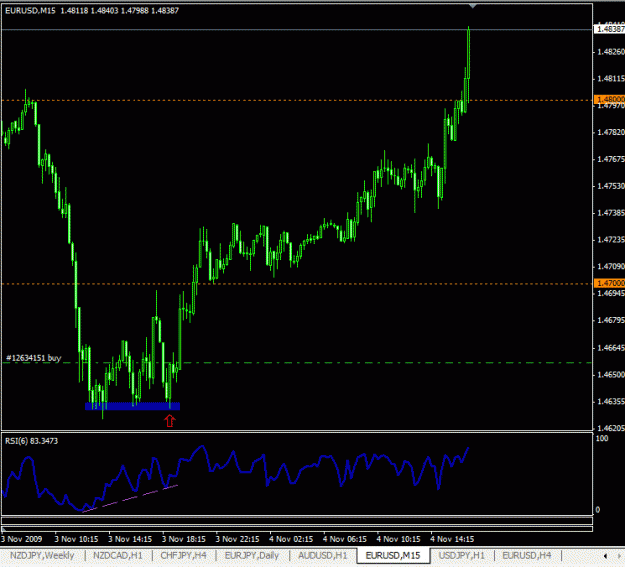Open the AUDUSD,H1 chart tab

tap(322, 555)
